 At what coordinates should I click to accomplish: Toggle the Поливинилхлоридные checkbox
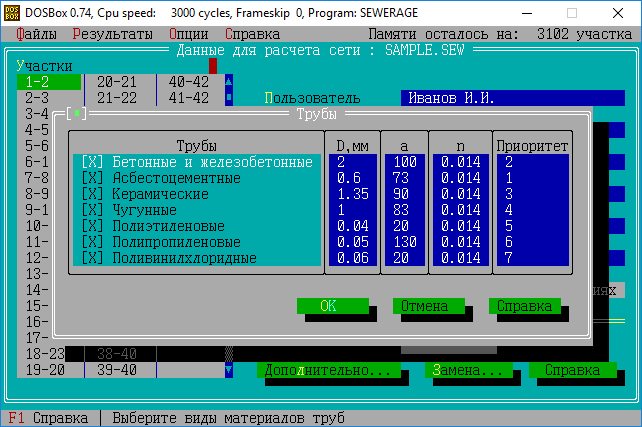[x=92, y=258]
